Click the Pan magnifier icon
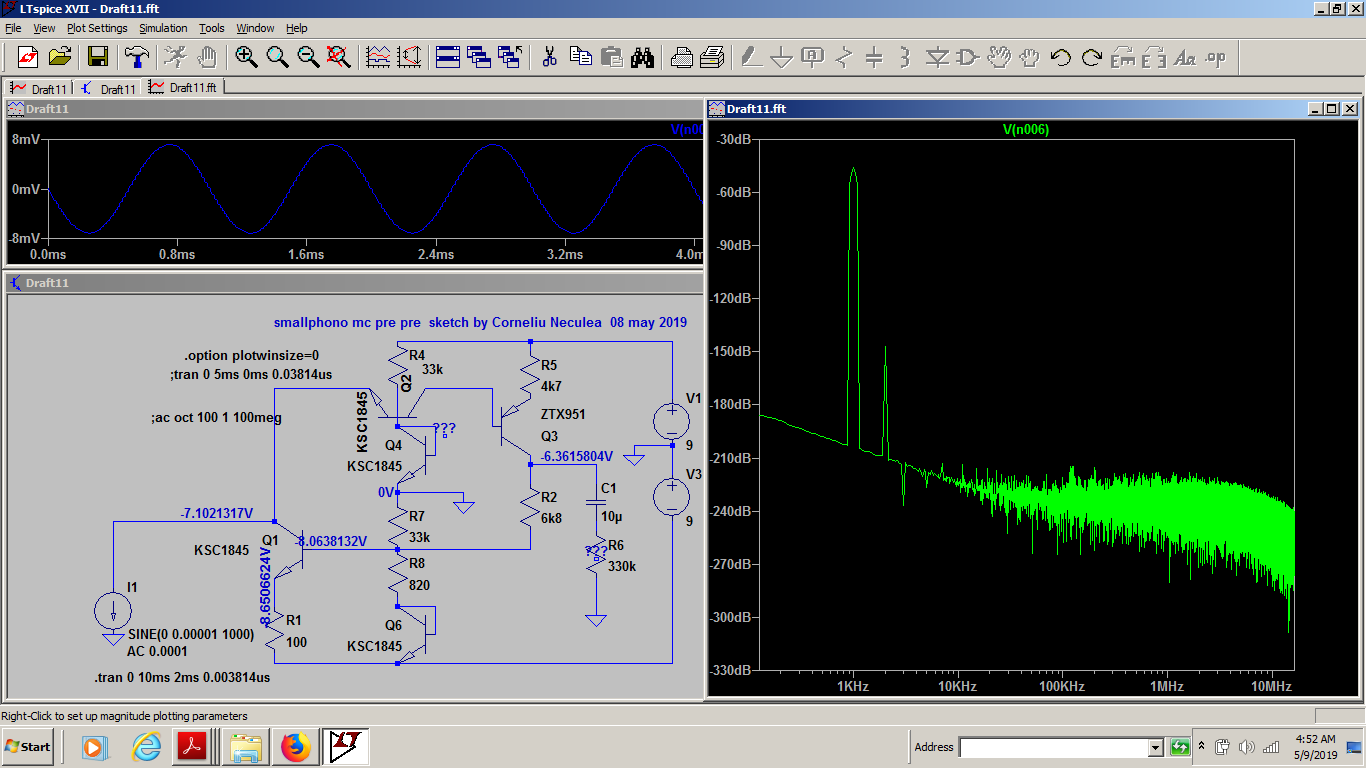Viewport: 1366px width, 768px height. click(277, 57)
